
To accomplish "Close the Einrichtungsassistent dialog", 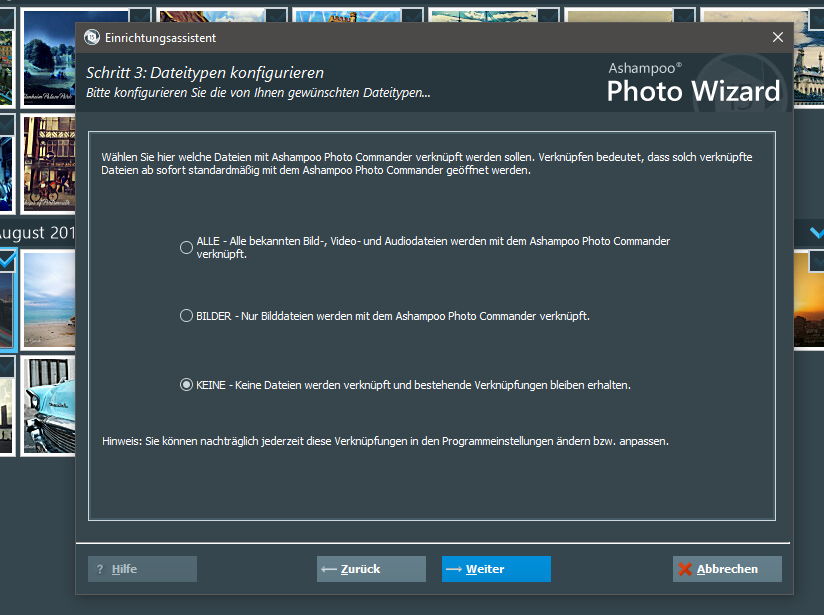I will (777, 38).
